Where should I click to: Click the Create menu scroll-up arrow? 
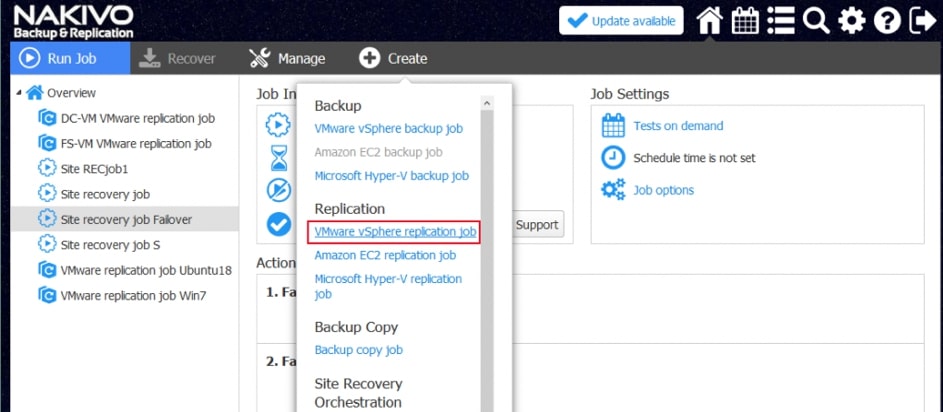(487, 103)
